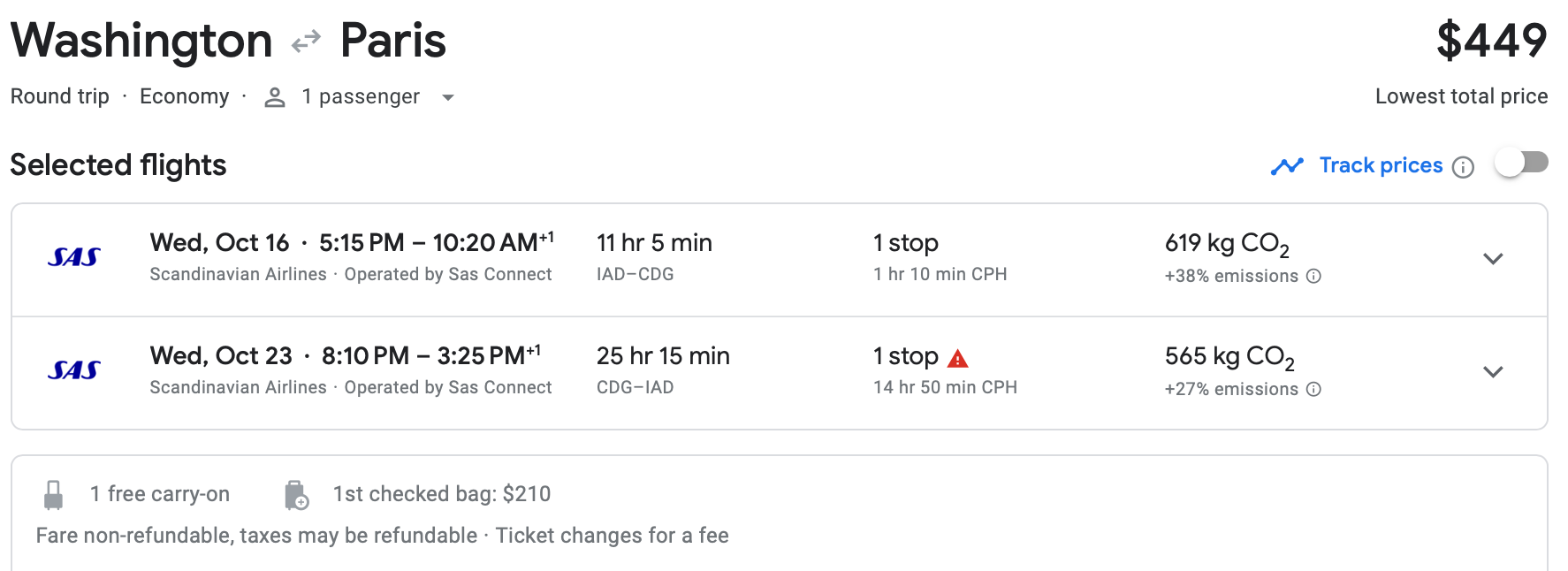This screenshot has height=571, width=1568.
Task: Click the carry-on luggage icon
Action: [x=54, y=495]
